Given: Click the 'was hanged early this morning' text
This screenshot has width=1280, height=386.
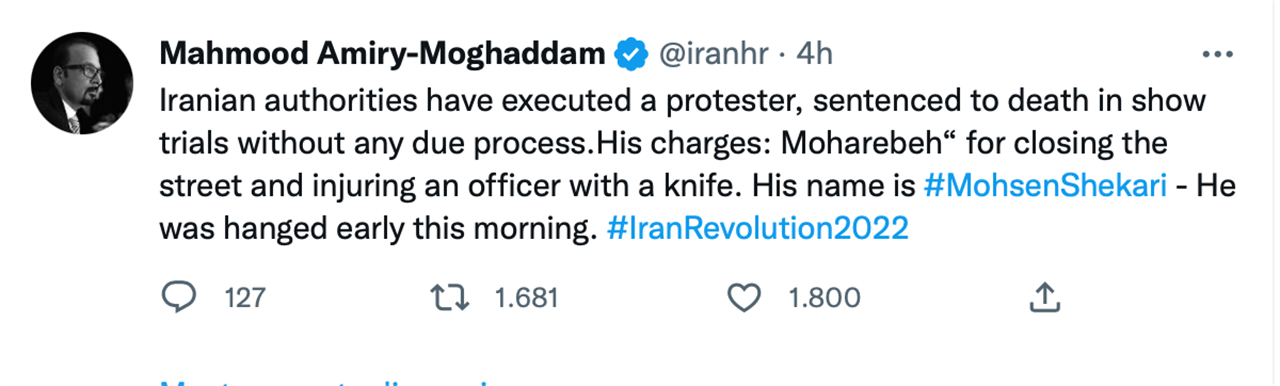Looking at the screenshot, I should [378, 229].
